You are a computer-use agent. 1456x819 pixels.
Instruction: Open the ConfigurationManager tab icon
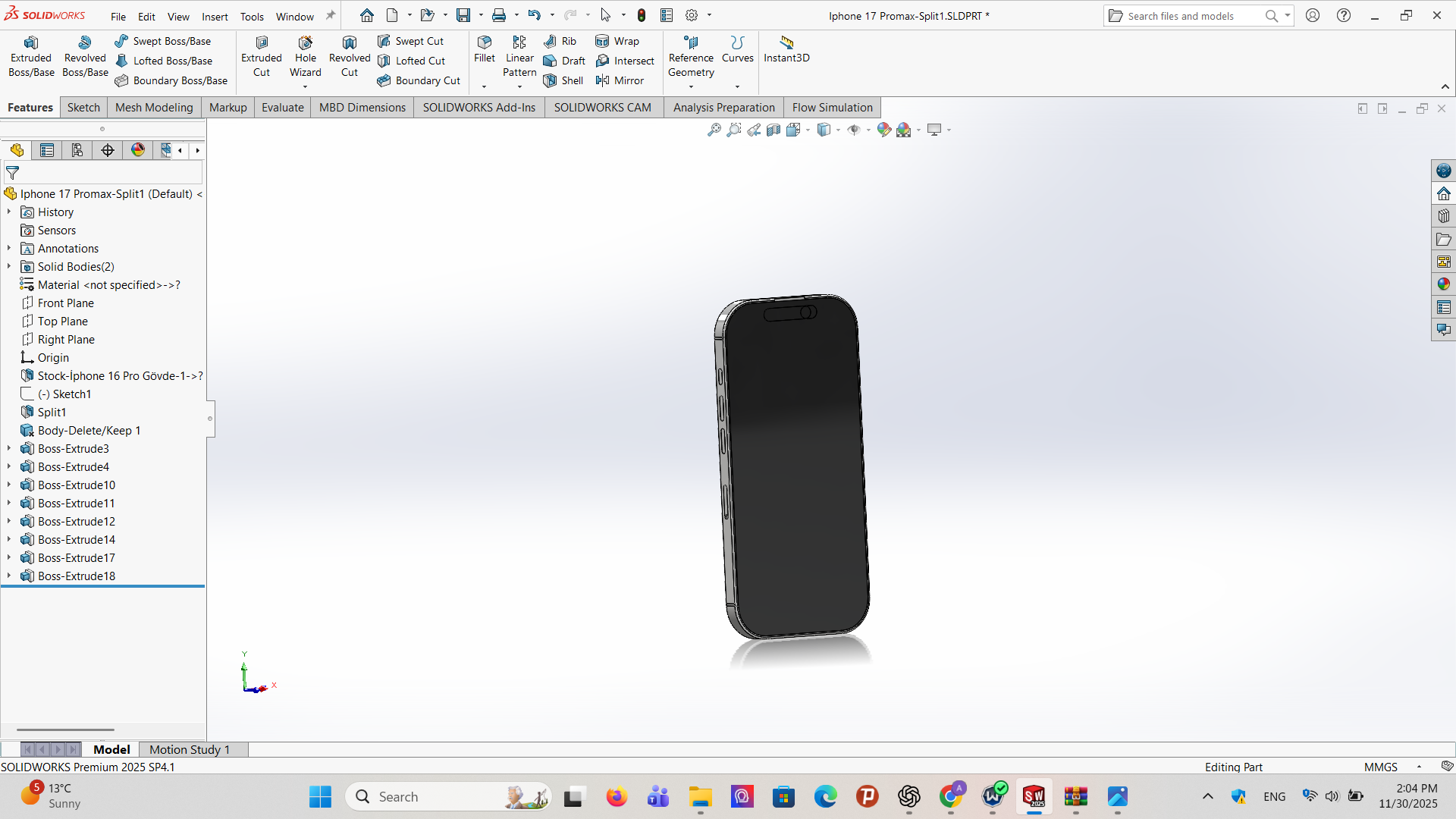[77, 150]
